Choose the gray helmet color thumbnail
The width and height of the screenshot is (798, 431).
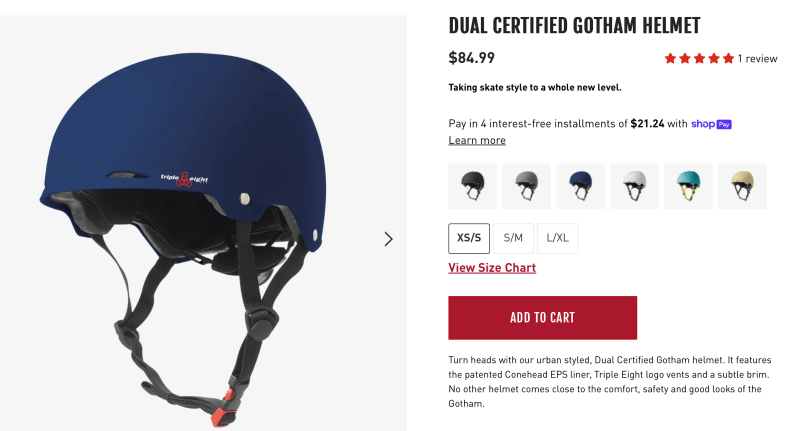click(x=526, y=186)
